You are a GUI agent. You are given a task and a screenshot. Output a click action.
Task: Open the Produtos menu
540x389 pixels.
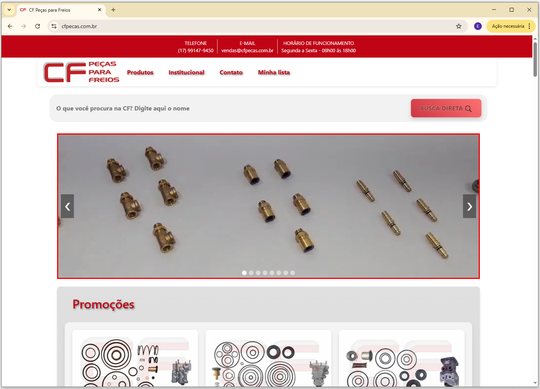140,72
